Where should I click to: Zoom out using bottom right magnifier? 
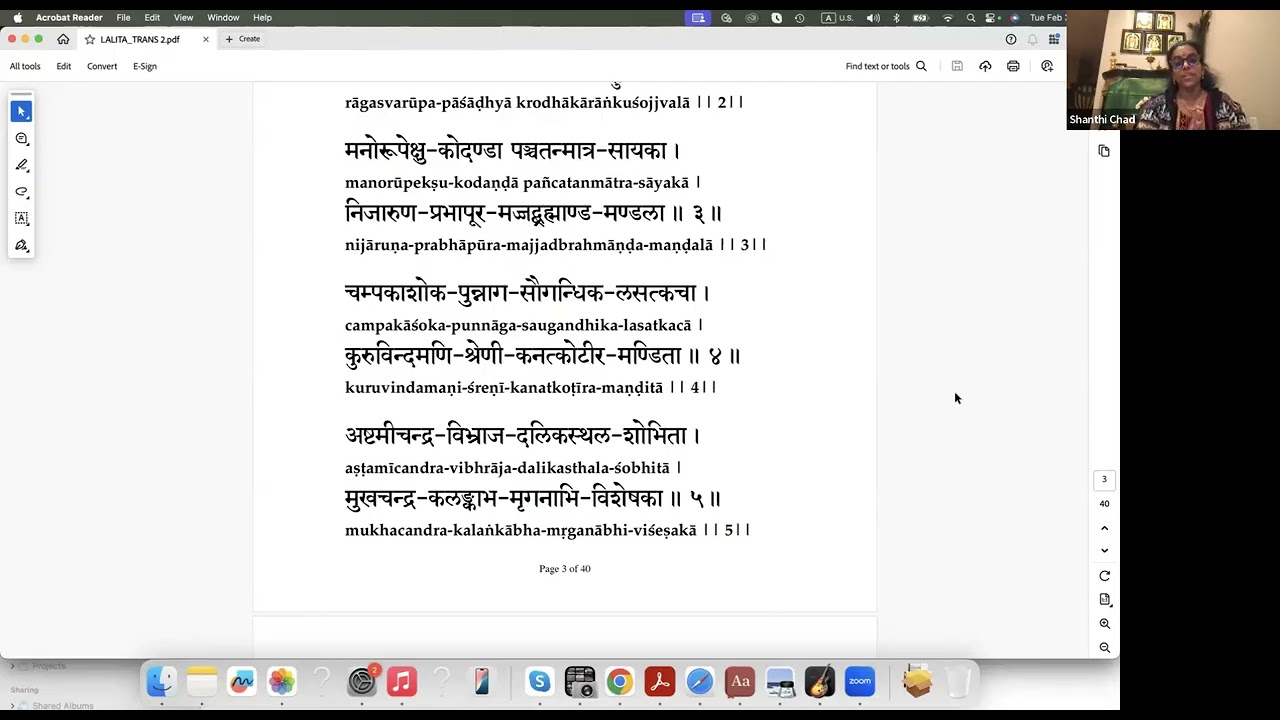1104,648
